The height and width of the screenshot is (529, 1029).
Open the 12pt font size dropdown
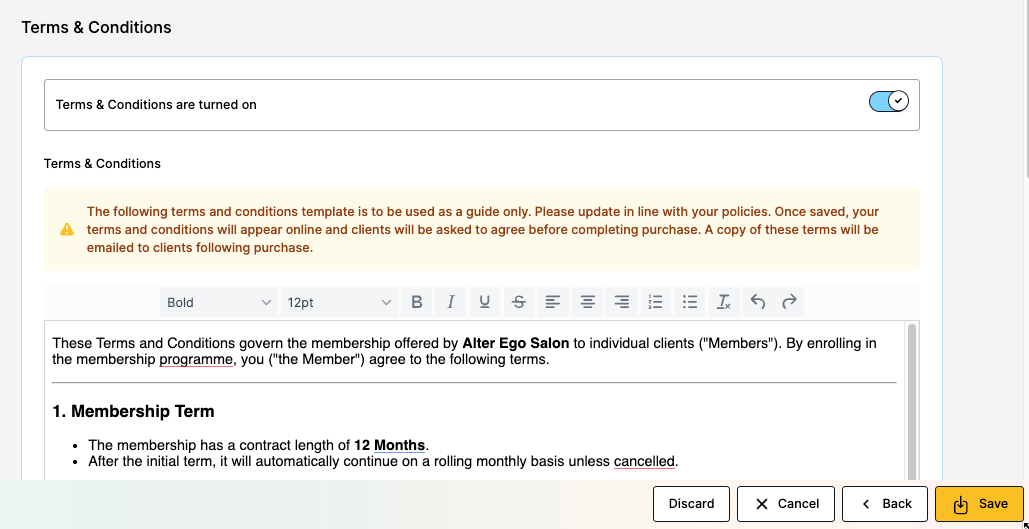coord(339,302)
